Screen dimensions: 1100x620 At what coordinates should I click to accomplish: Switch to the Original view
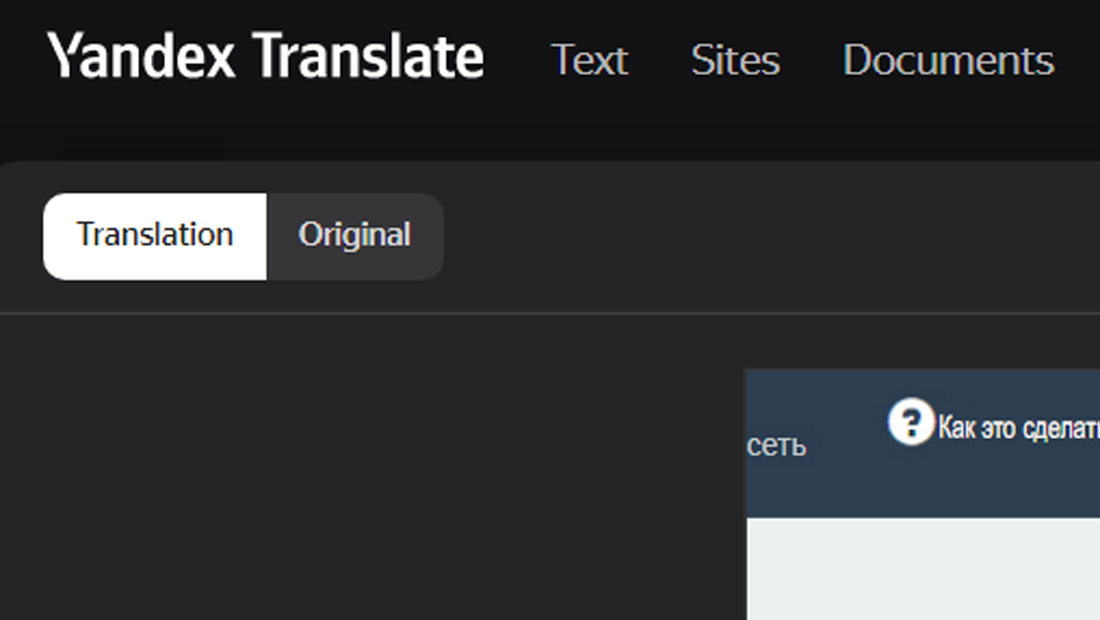[x=355, y=236]
